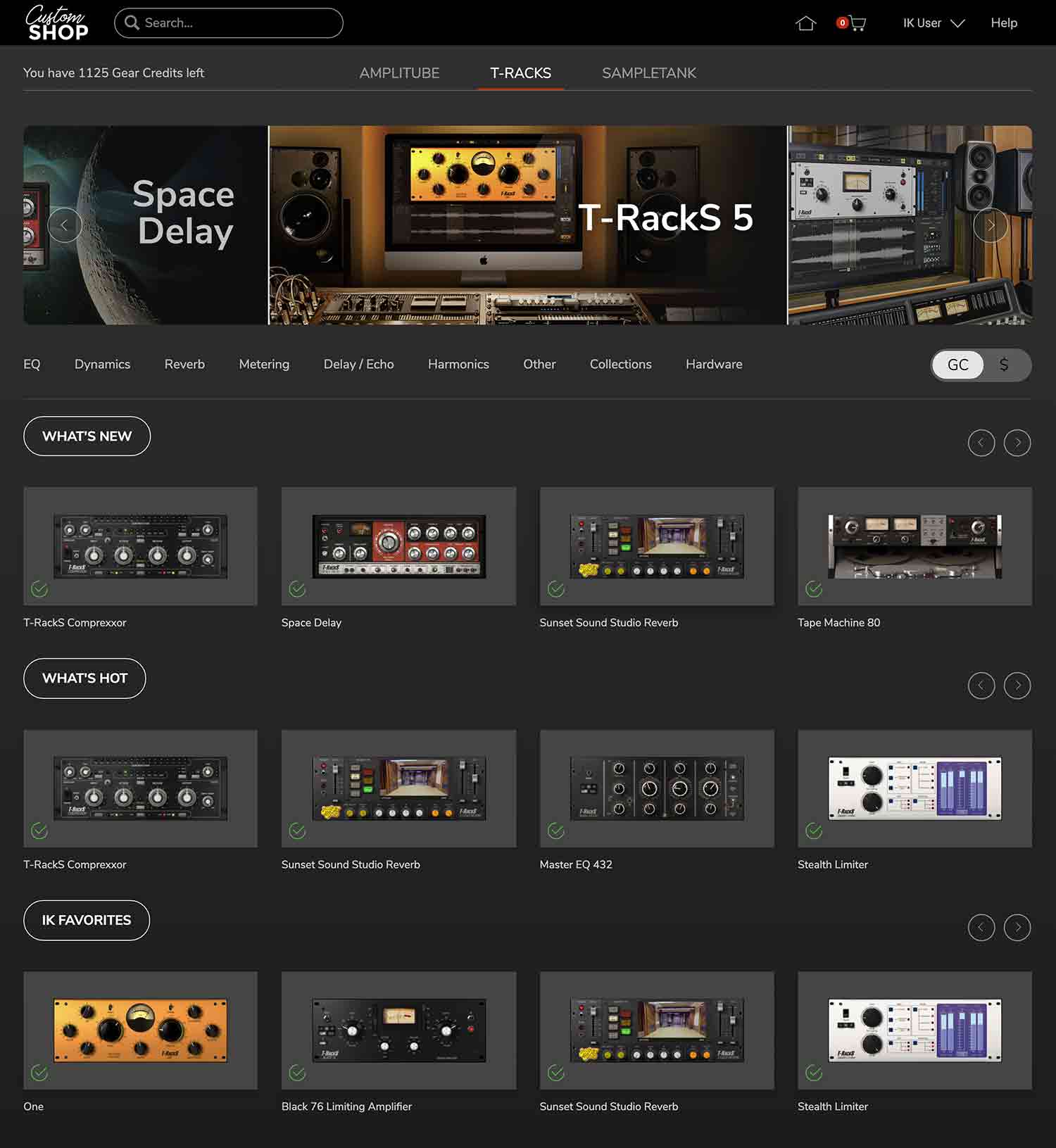This screenshot has width=1056, height=1148.
Task: Show previous banner slide
Action: [65, 225]
